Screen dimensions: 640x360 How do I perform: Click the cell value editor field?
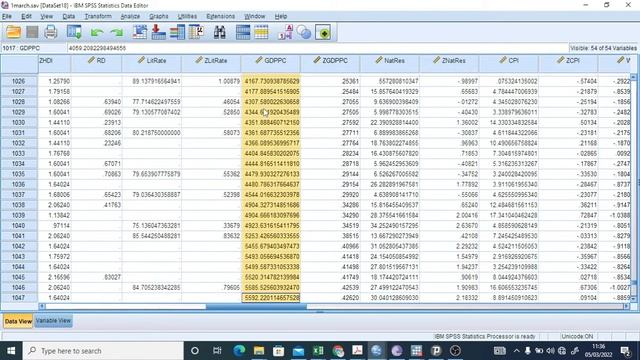coord(318,48)
